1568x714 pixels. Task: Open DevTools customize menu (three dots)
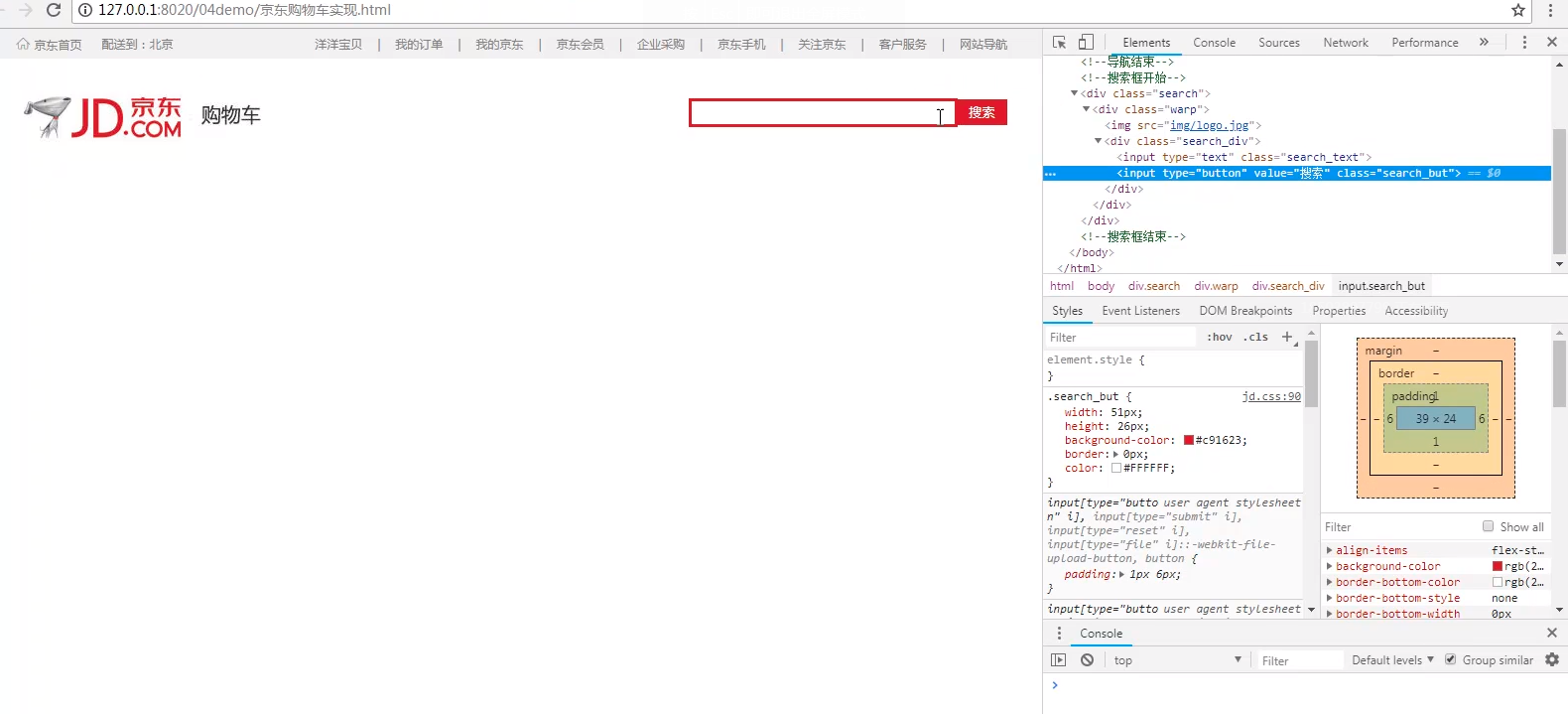point(1524,42)
